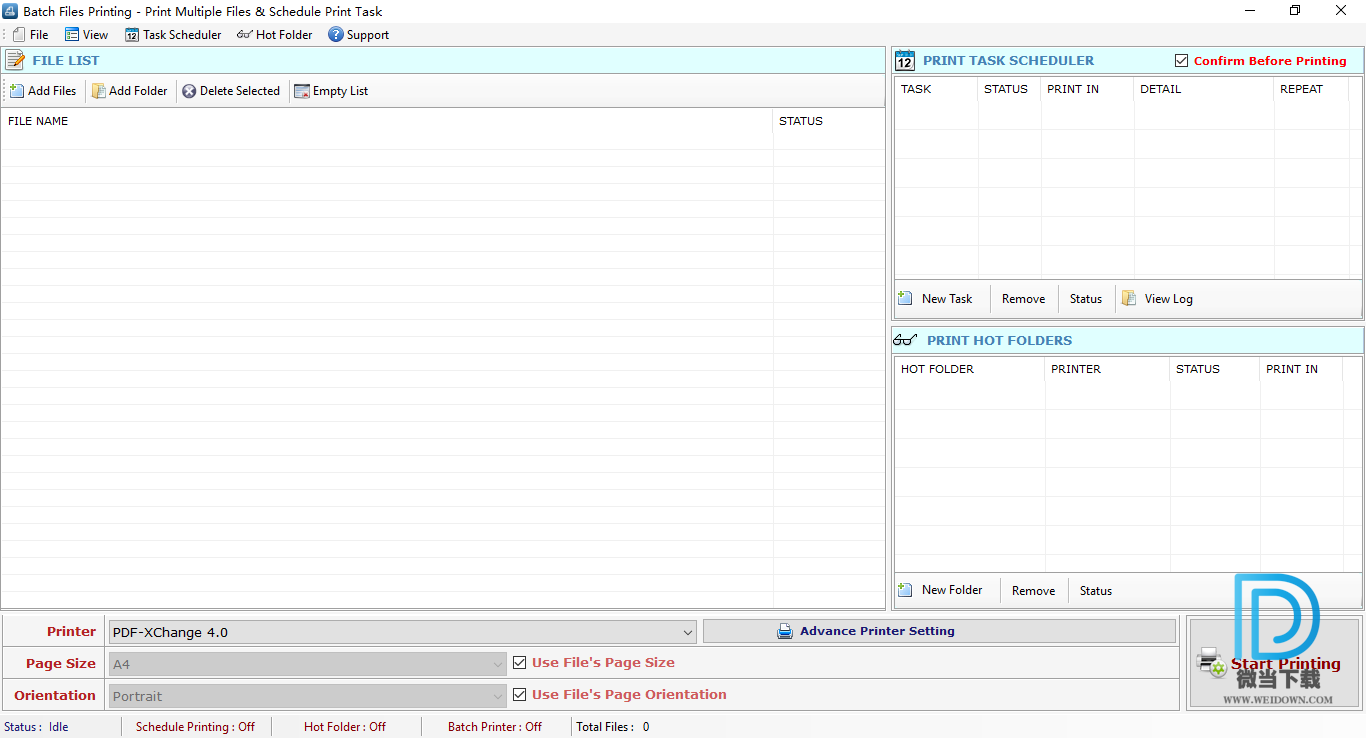Click the Delete Selected icon
1366x738 pixels.
189,91
